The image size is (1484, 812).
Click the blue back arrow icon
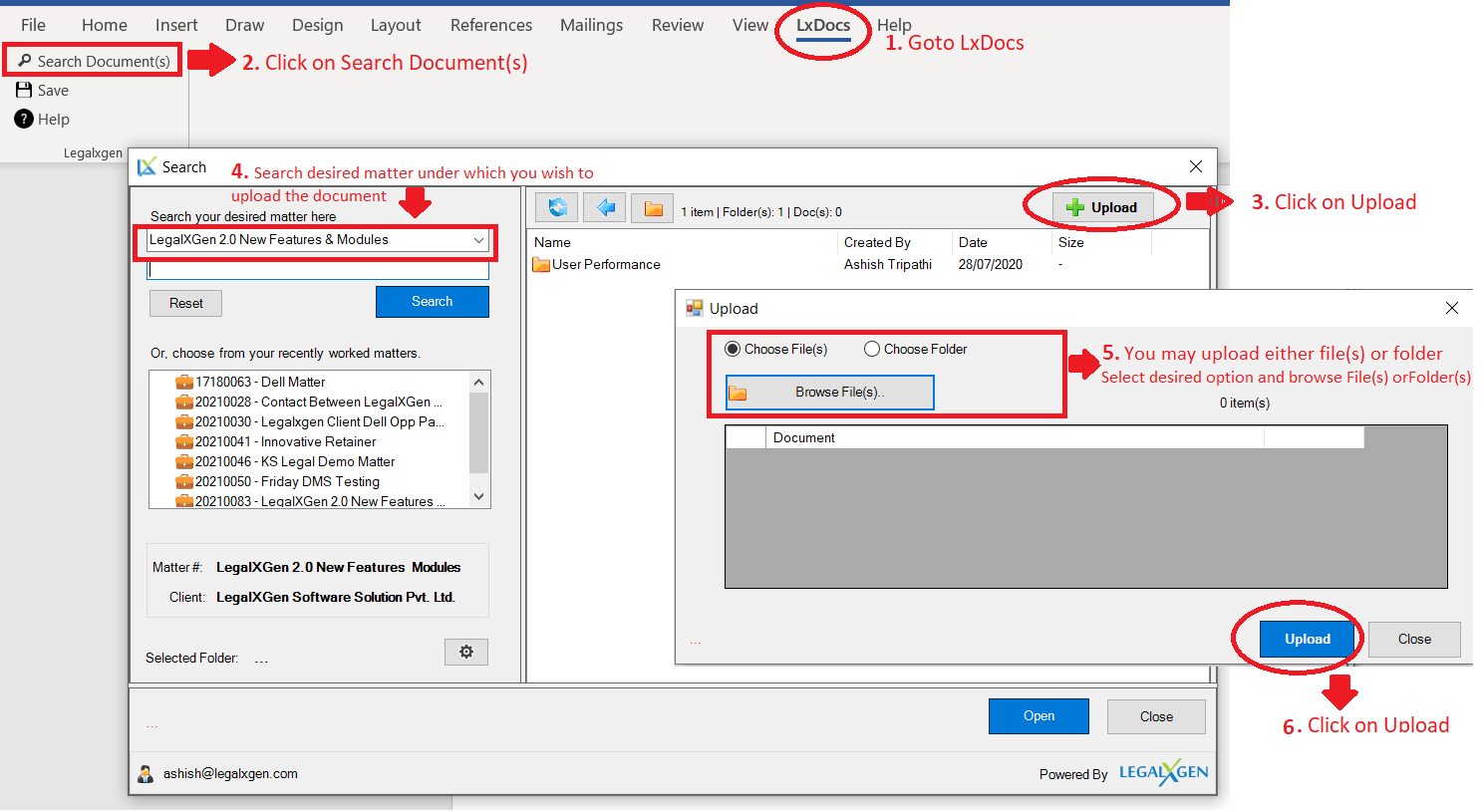pyautogui.click(x=605, y=208)
